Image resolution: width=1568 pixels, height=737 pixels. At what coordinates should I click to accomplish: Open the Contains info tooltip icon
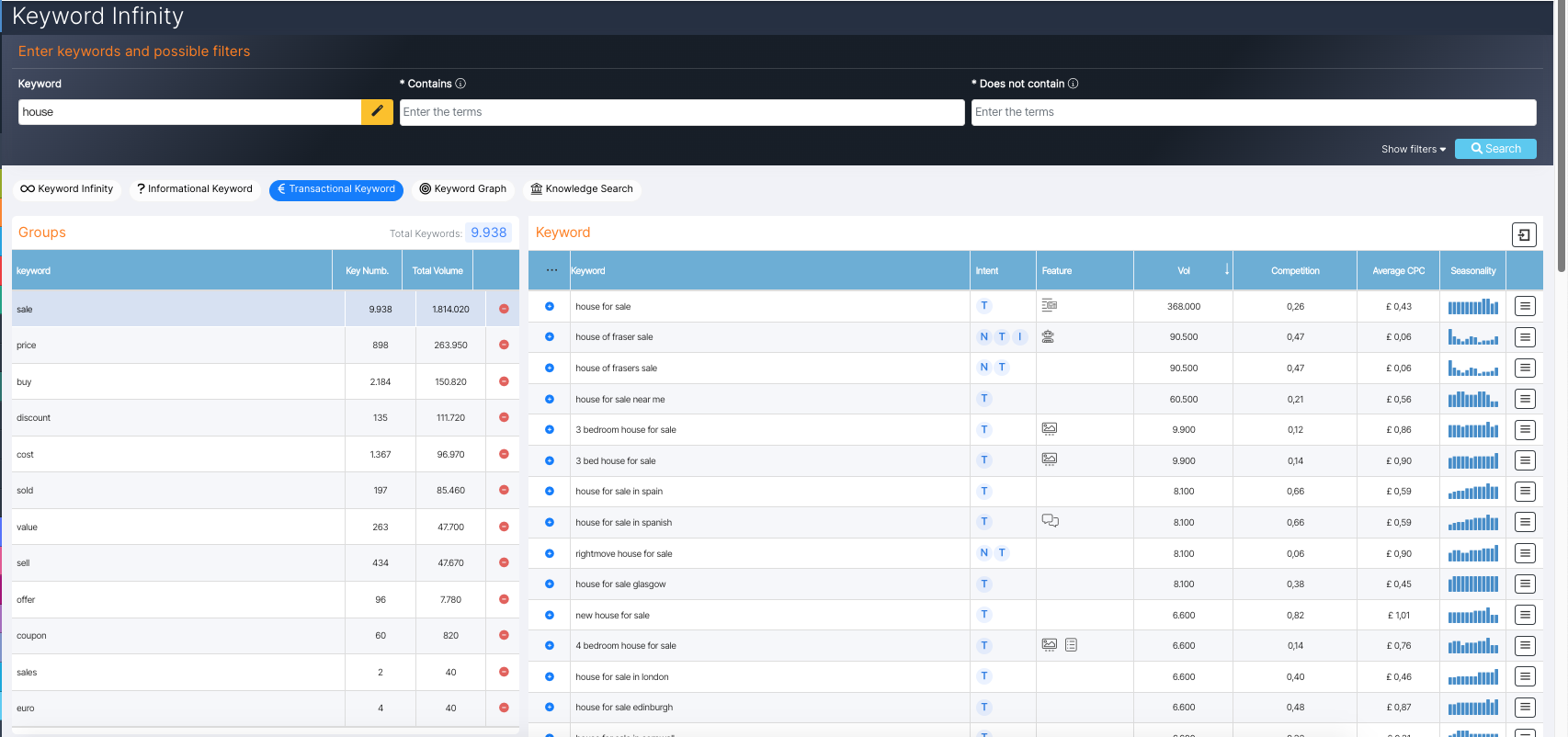(460, 84)
